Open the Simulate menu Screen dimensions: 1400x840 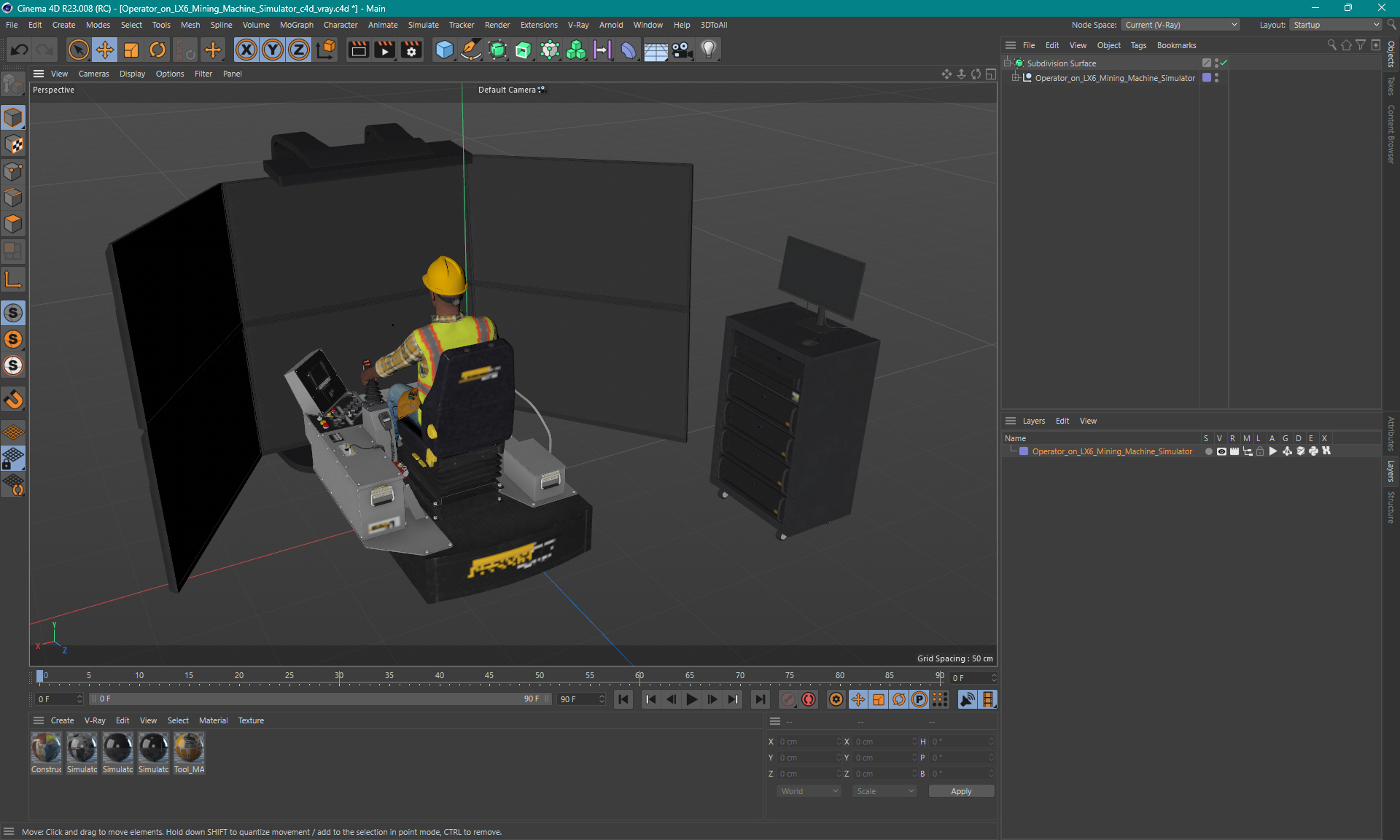[423, 25]
